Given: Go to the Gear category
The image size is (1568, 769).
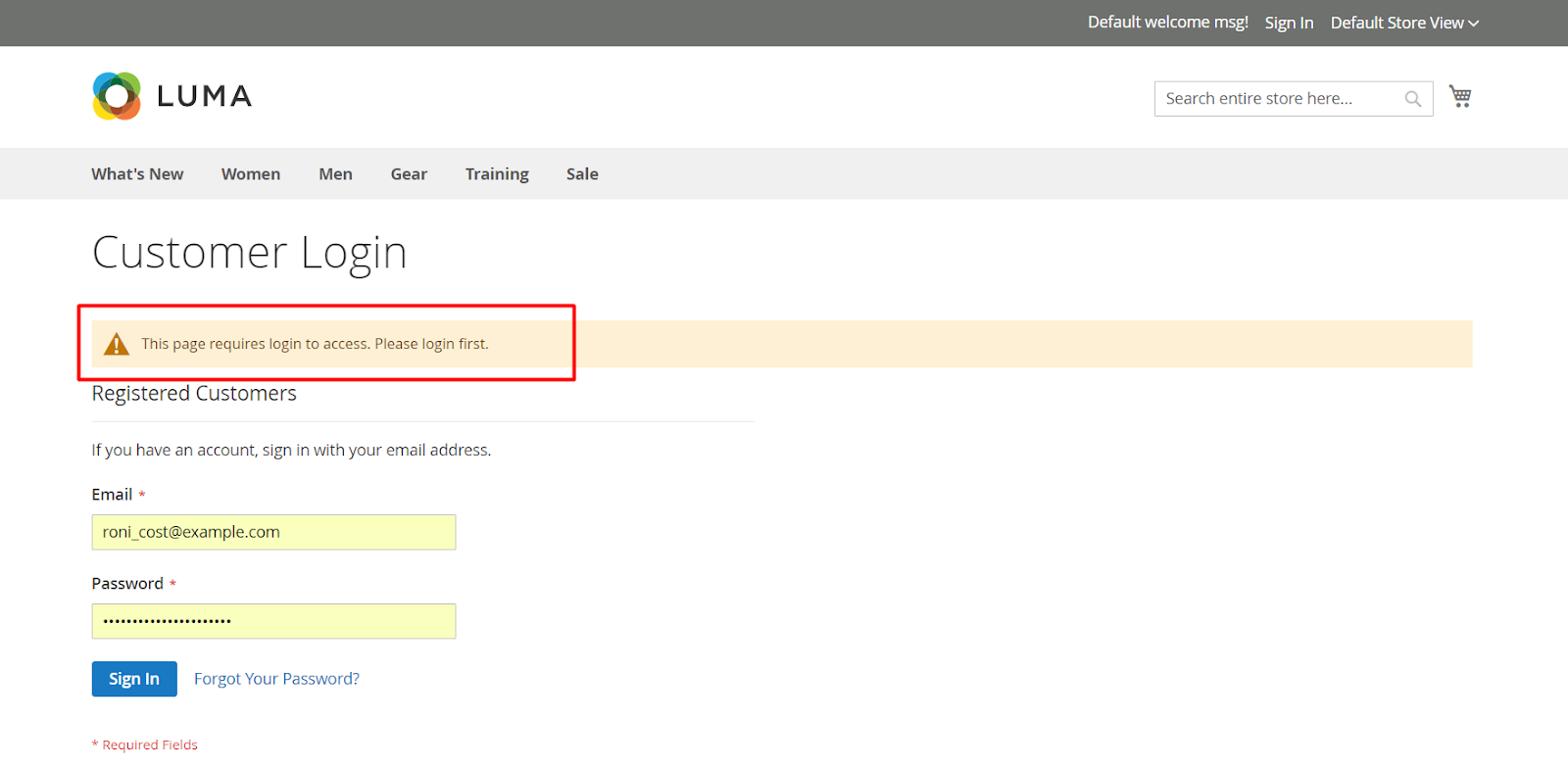Looking at the screenshot, I should (409, 174).
